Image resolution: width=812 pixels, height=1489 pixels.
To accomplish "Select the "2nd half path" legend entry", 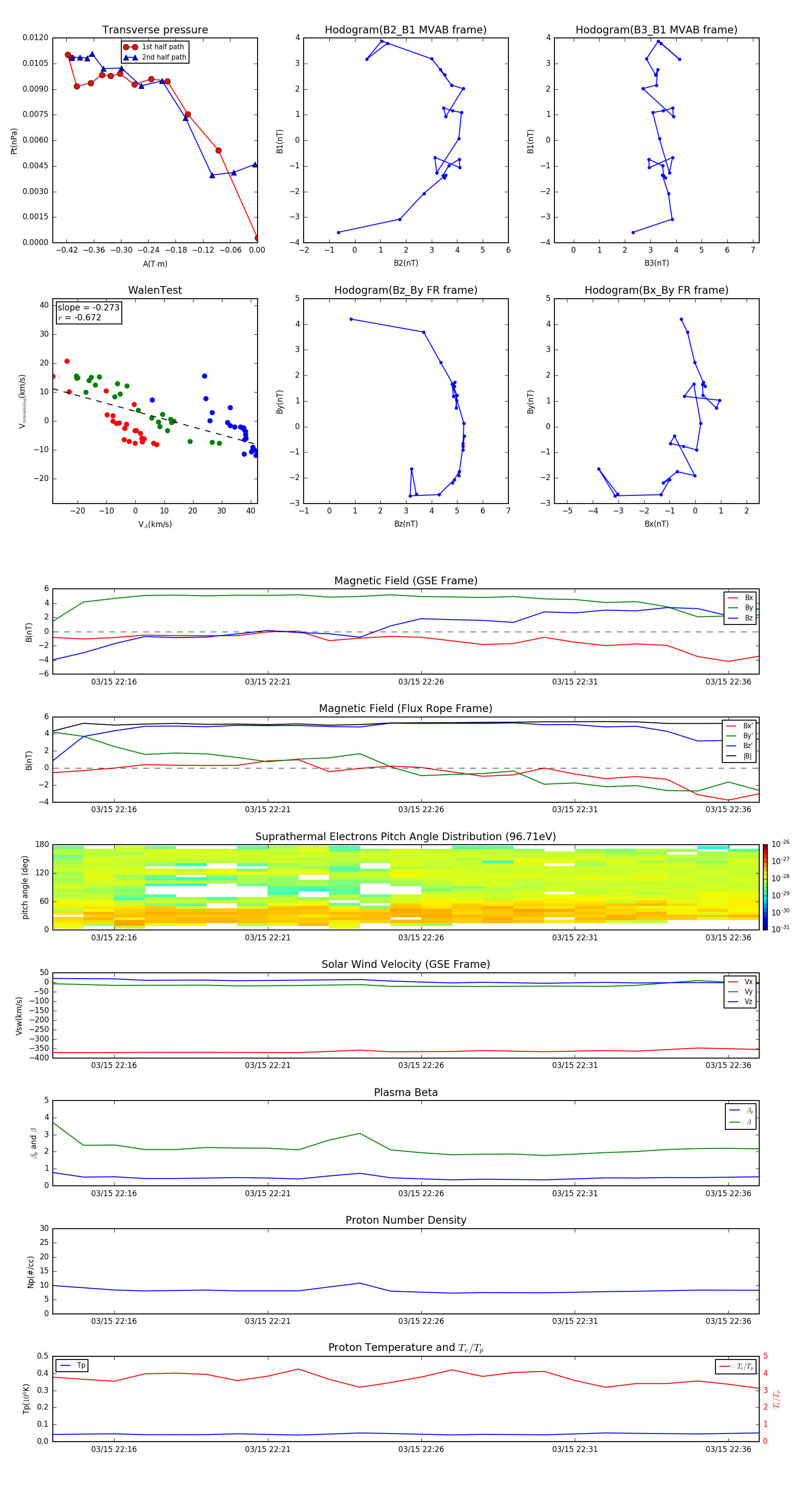I will (154, 57).
